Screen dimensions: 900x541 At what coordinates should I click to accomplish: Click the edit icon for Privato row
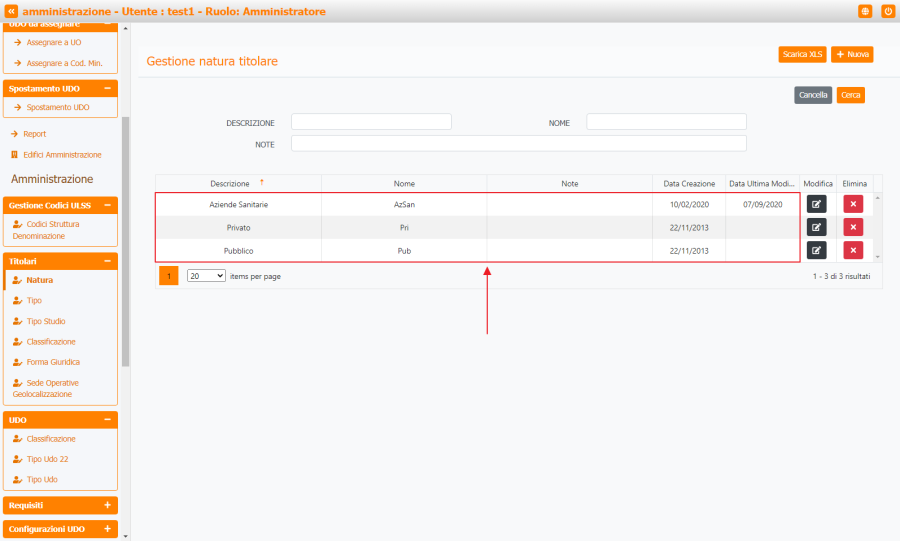(817, 227)
